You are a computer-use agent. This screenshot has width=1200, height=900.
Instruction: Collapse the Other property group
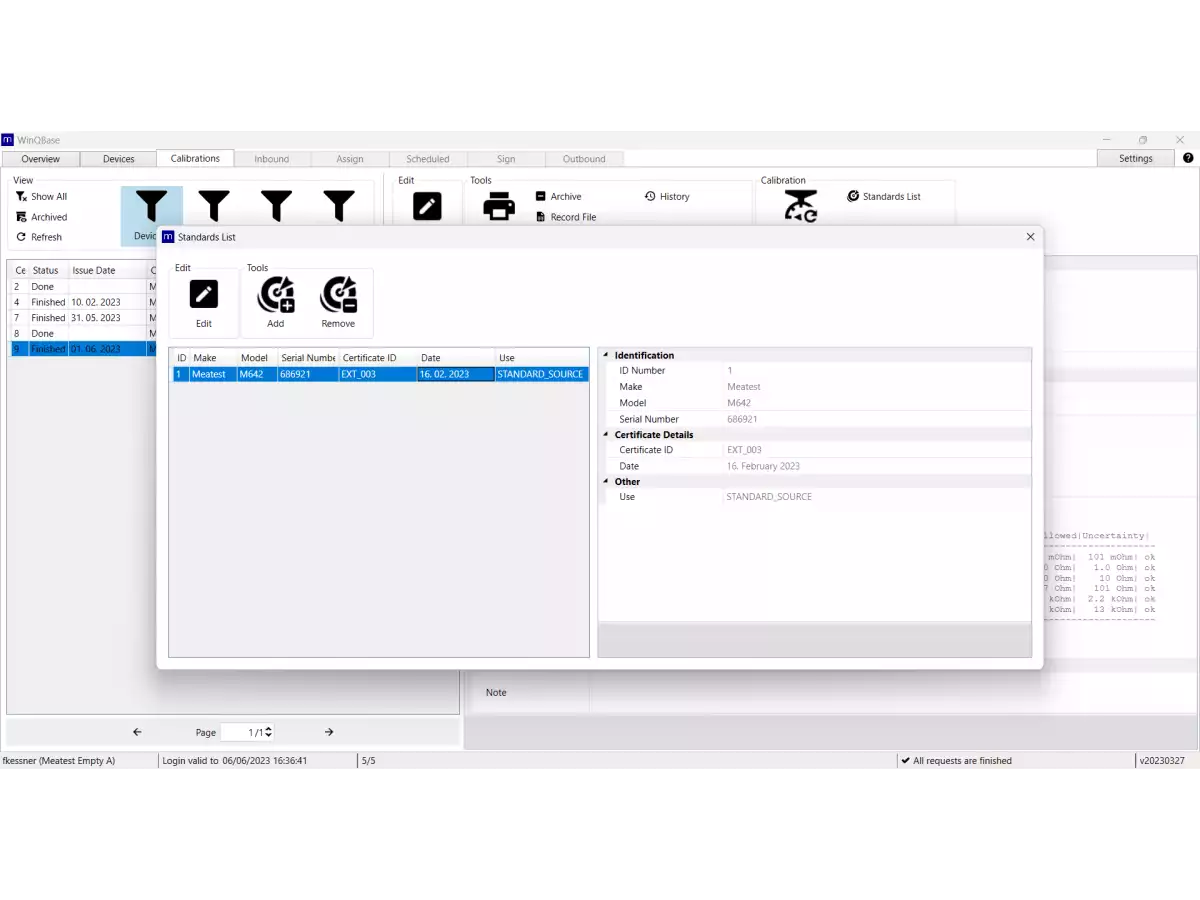(x=605, y=482)
